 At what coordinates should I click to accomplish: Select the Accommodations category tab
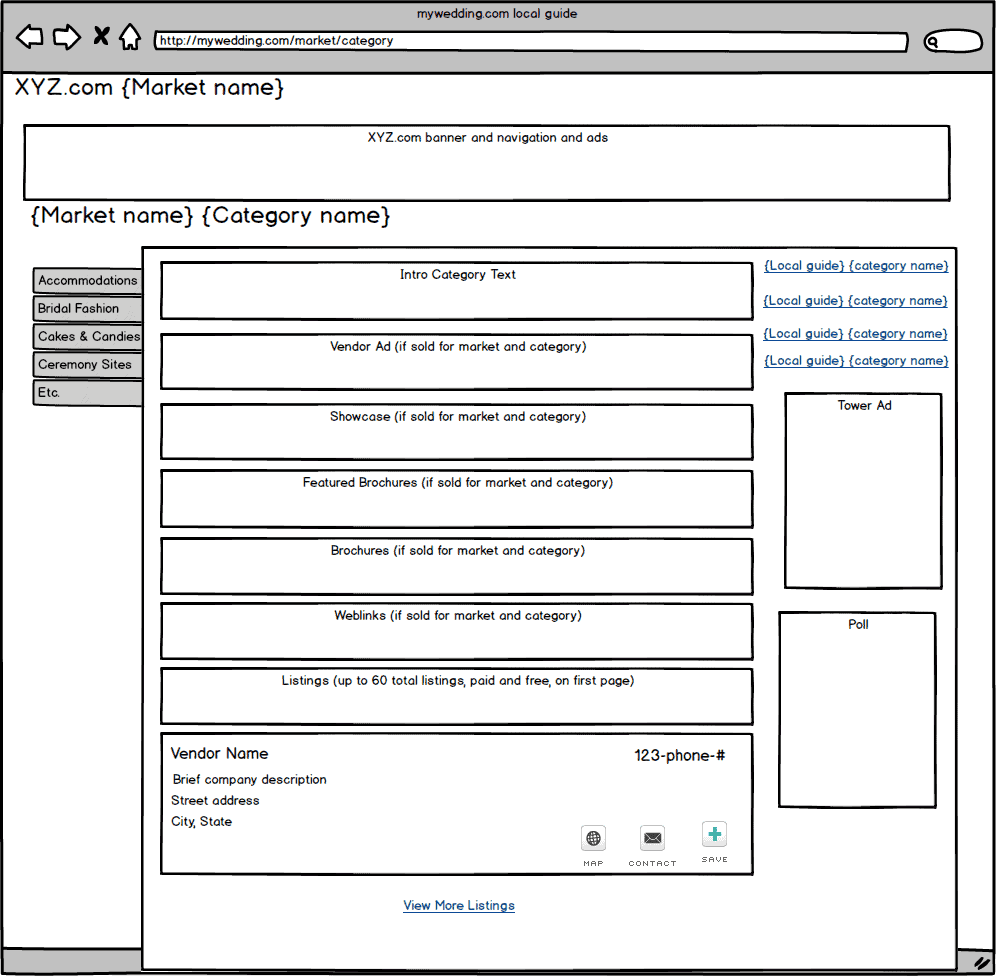coord(88,281)
